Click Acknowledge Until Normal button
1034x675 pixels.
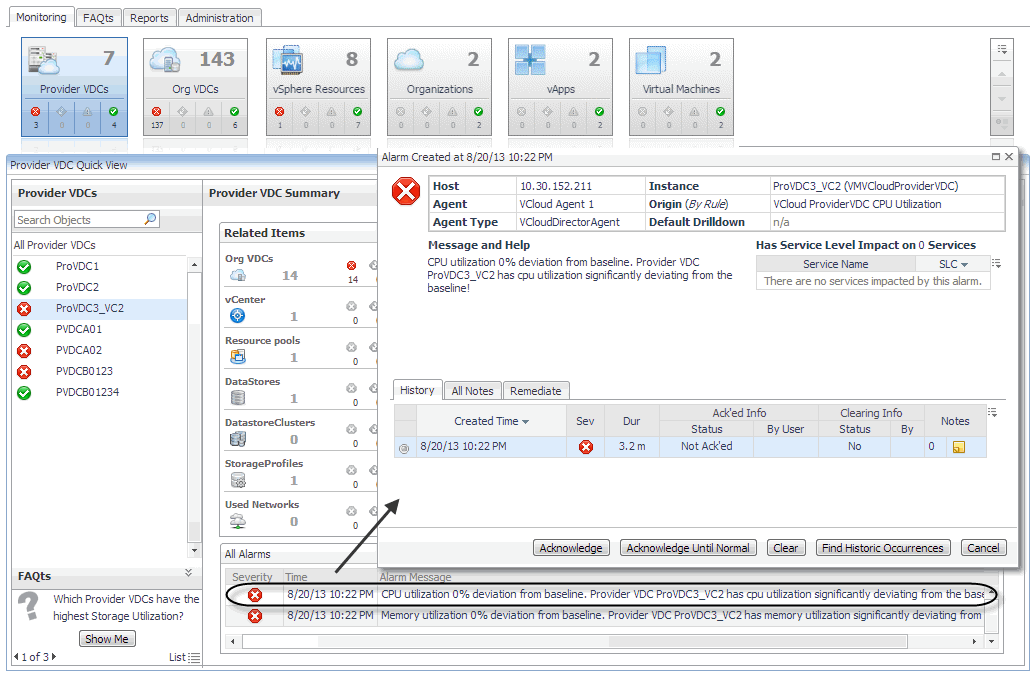click(x=688, y=548)
